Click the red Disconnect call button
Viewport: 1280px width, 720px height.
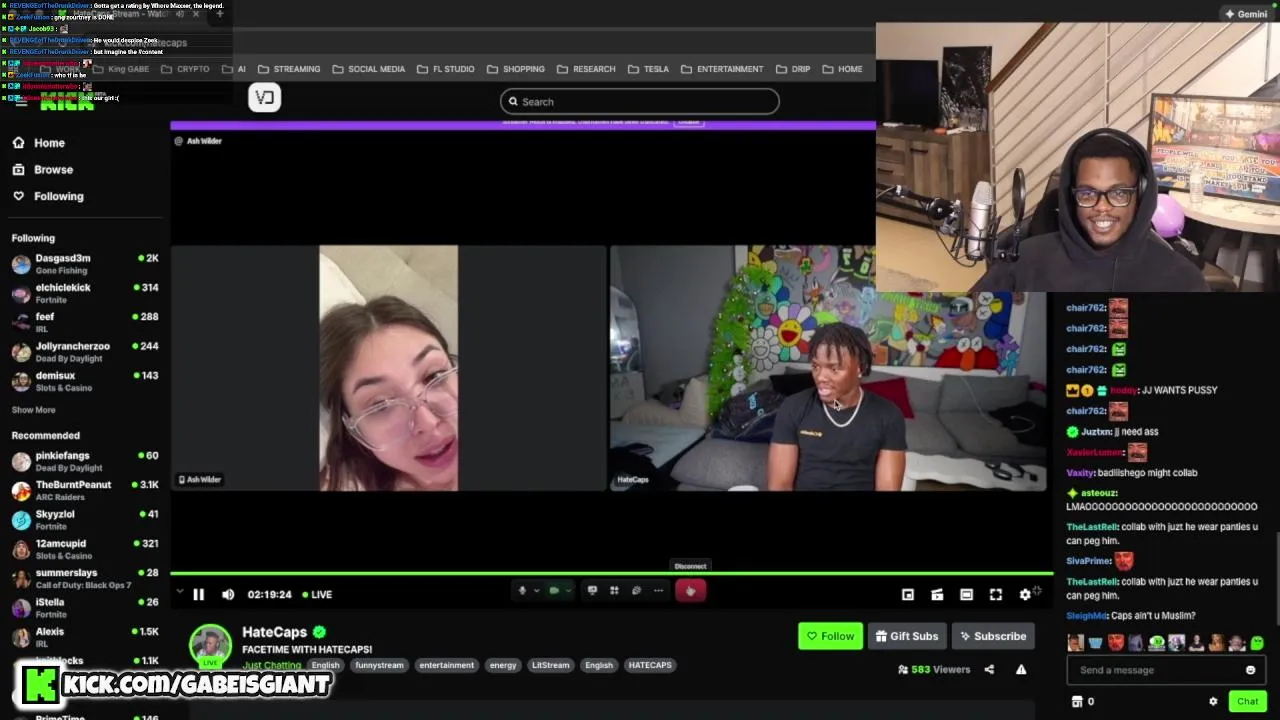tap(690, 591)
